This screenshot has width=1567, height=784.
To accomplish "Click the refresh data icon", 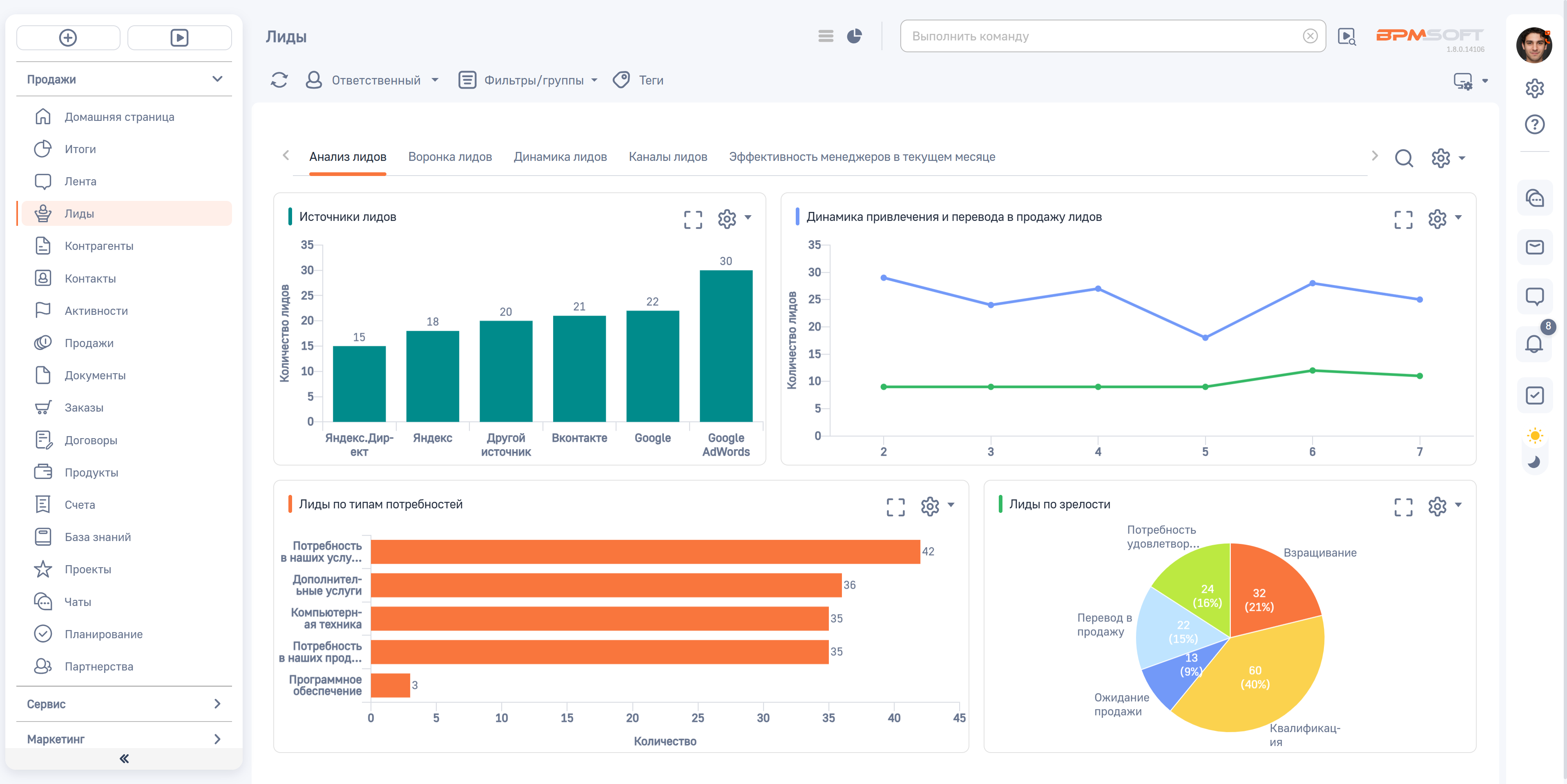I will (x=279, y=80).
